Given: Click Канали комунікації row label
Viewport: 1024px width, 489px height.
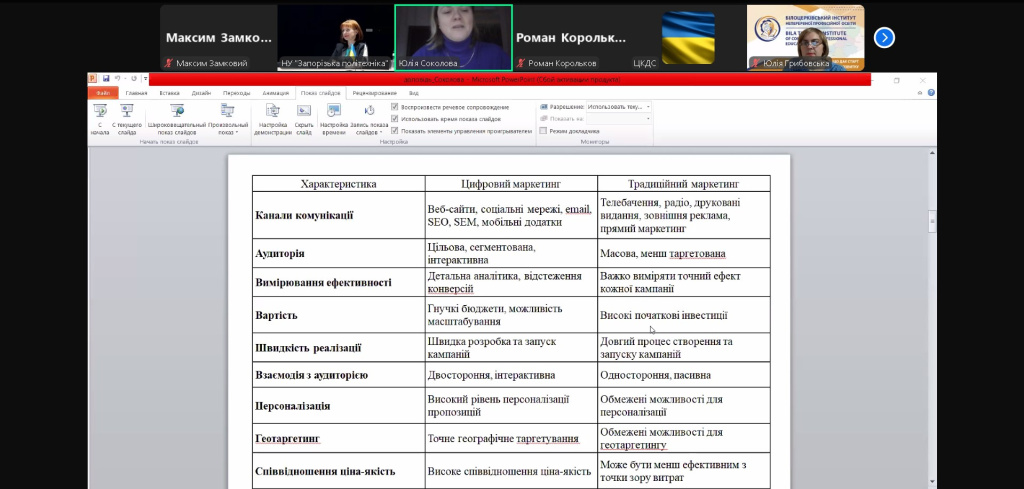Looking at the screenshot, I should 304,215.
